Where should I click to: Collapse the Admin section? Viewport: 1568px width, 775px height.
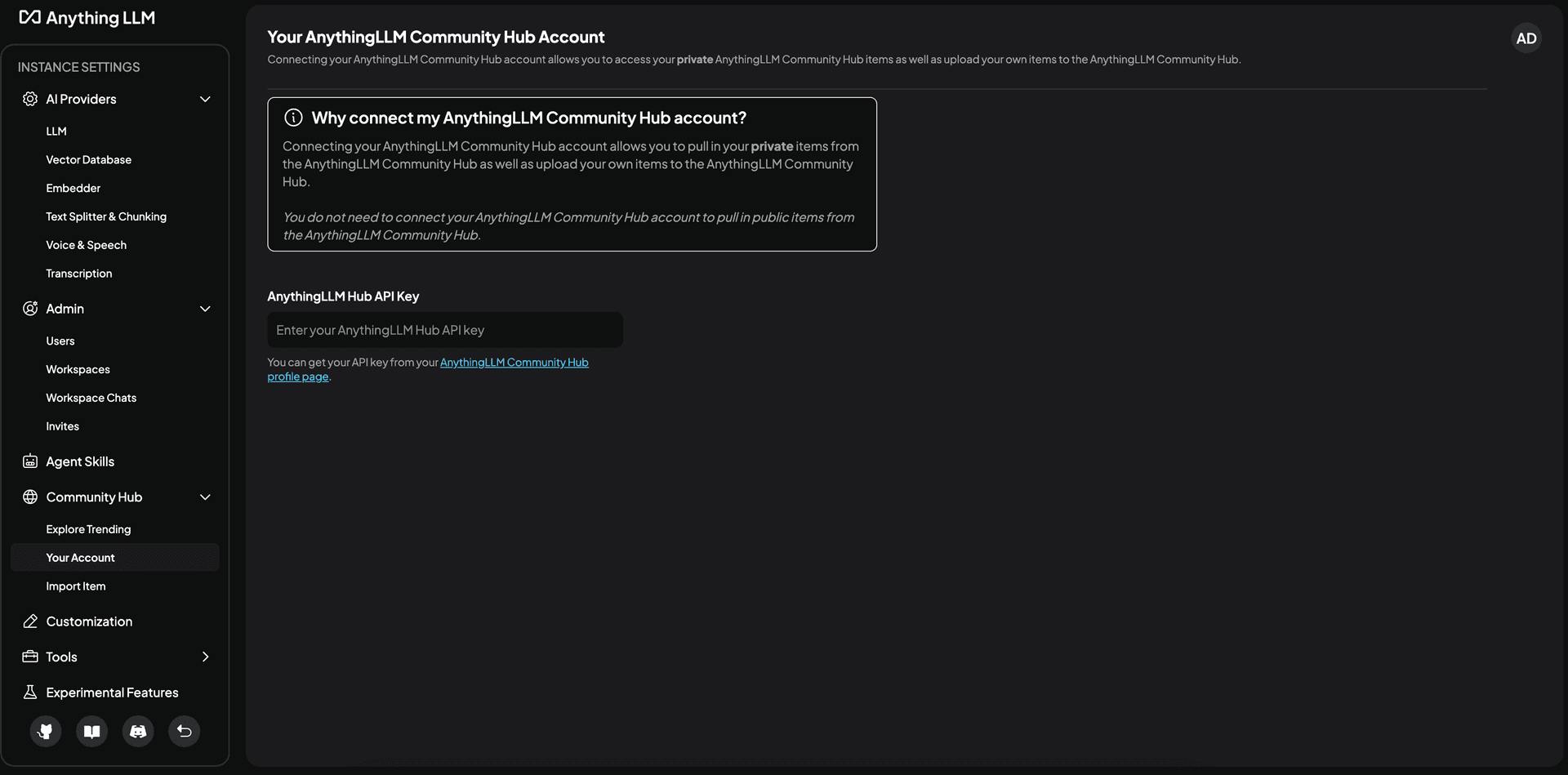206,309
